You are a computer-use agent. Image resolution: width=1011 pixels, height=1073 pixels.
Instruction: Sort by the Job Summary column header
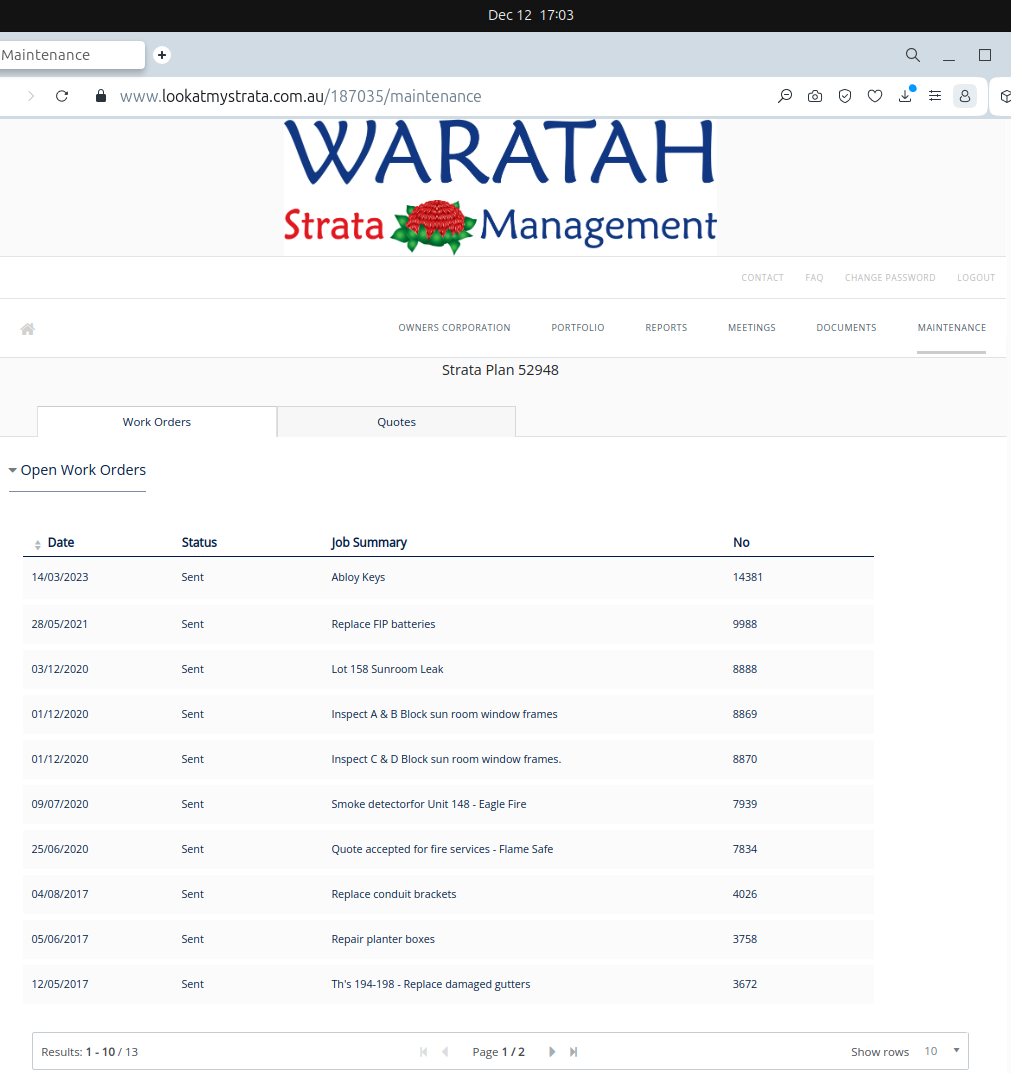pyautogui.click(x=369, y=543)
